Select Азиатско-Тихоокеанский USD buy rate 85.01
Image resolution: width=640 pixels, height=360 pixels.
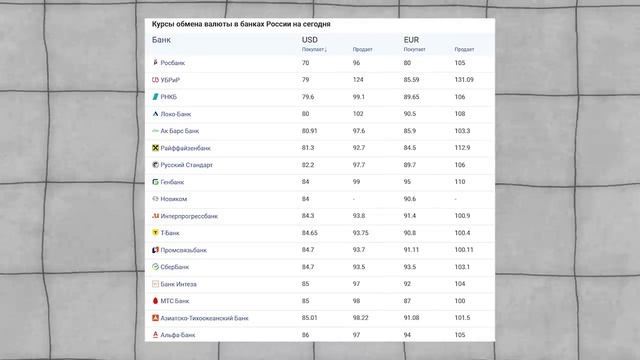click(x=309, y=318)
